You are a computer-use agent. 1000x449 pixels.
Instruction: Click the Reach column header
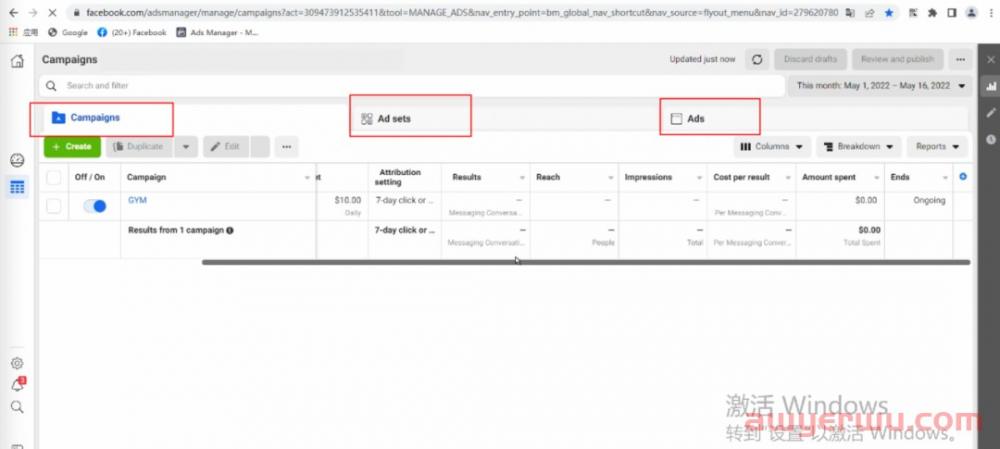(x=574, y=177)
